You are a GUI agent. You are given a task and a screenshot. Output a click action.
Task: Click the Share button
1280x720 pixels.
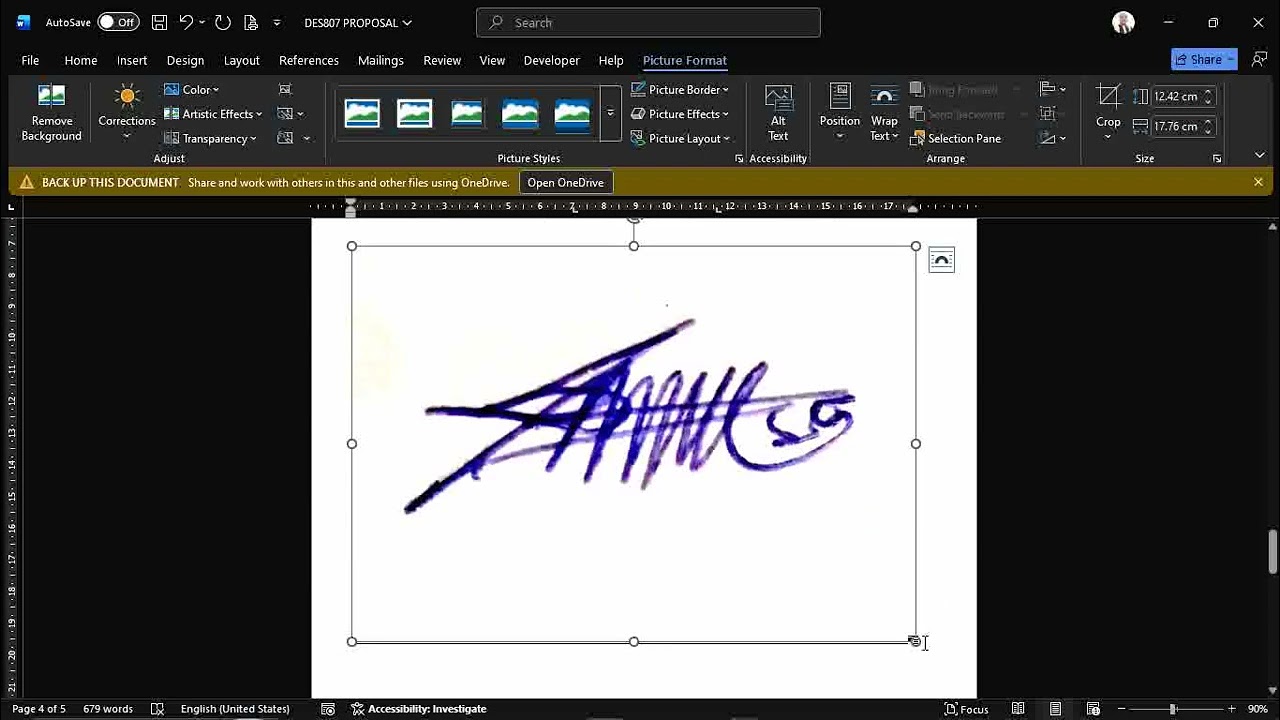pos(1205,60)
